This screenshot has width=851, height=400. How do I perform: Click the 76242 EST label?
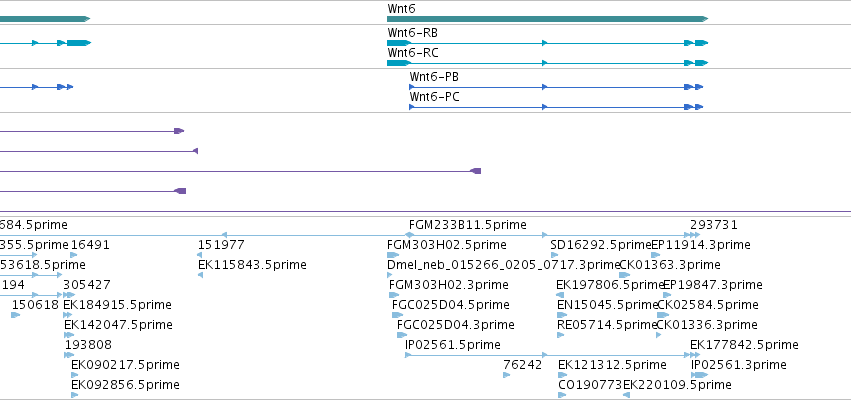pos(523,365)
